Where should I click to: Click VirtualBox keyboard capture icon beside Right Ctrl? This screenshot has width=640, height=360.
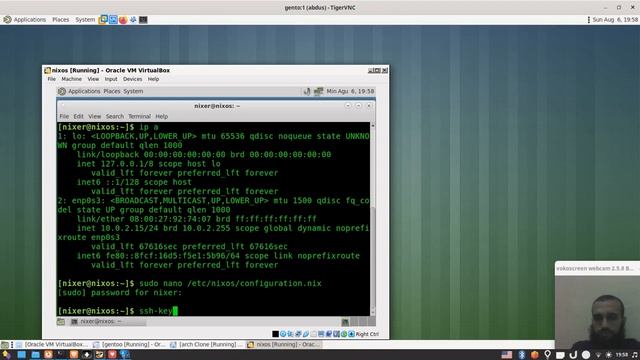click(351, 334)
